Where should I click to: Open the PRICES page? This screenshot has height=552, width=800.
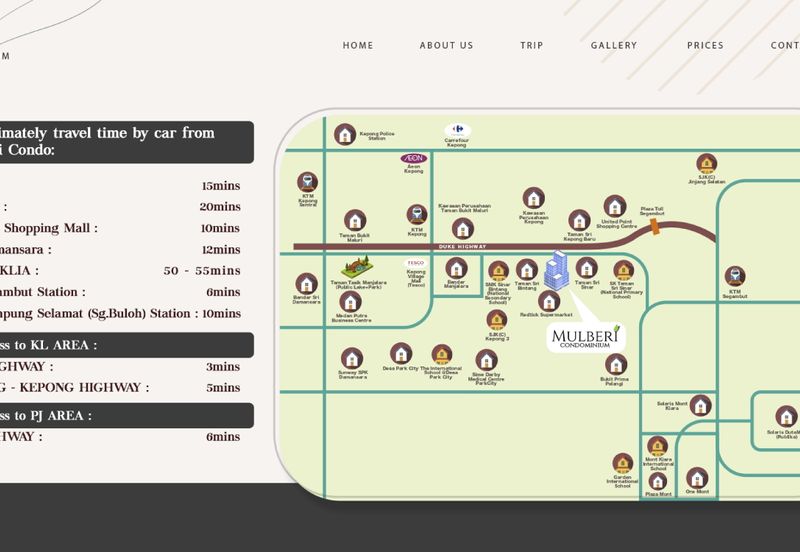point(705,46)
